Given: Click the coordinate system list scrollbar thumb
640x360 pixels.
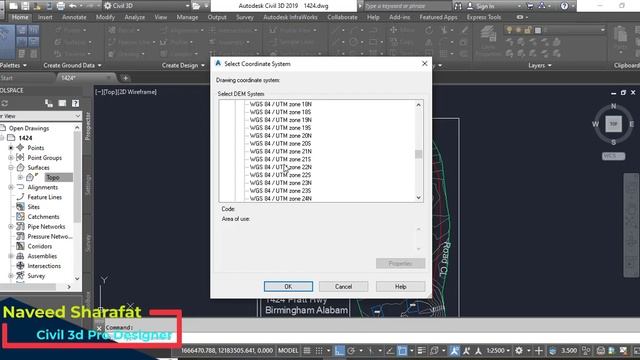Looking at the screenshot, I should tap(418, 154).
